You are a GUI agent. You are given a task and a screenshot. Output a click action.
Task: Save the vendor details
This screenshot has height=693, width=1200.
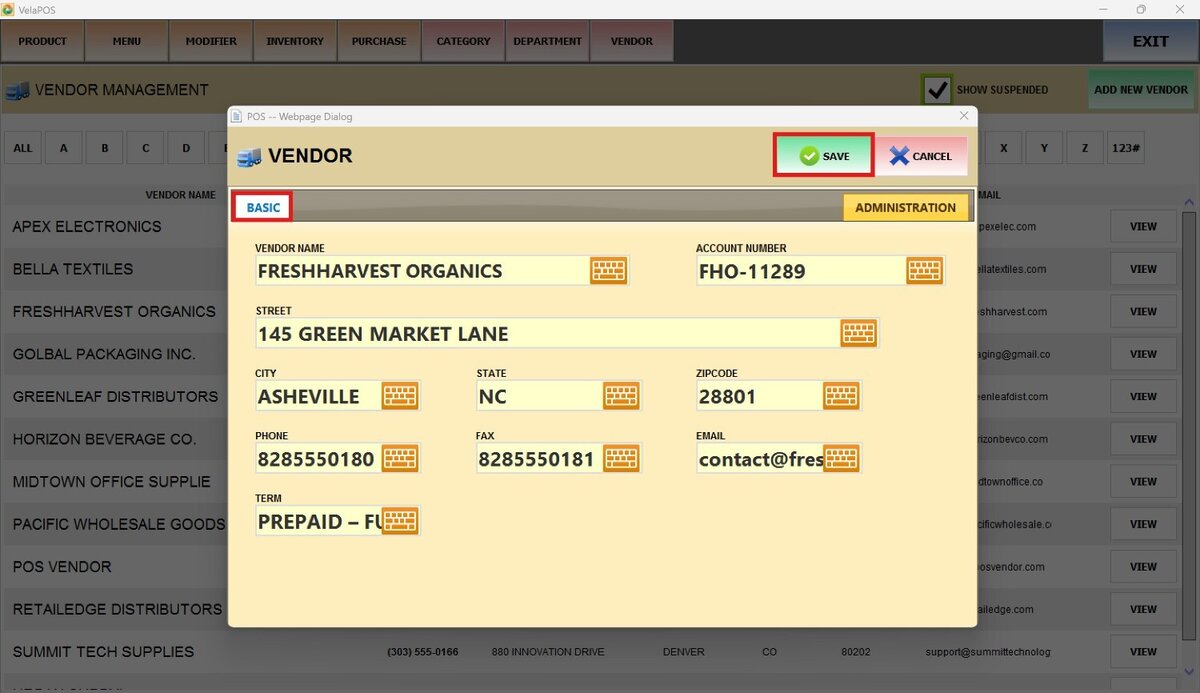(x=824, y=156)
